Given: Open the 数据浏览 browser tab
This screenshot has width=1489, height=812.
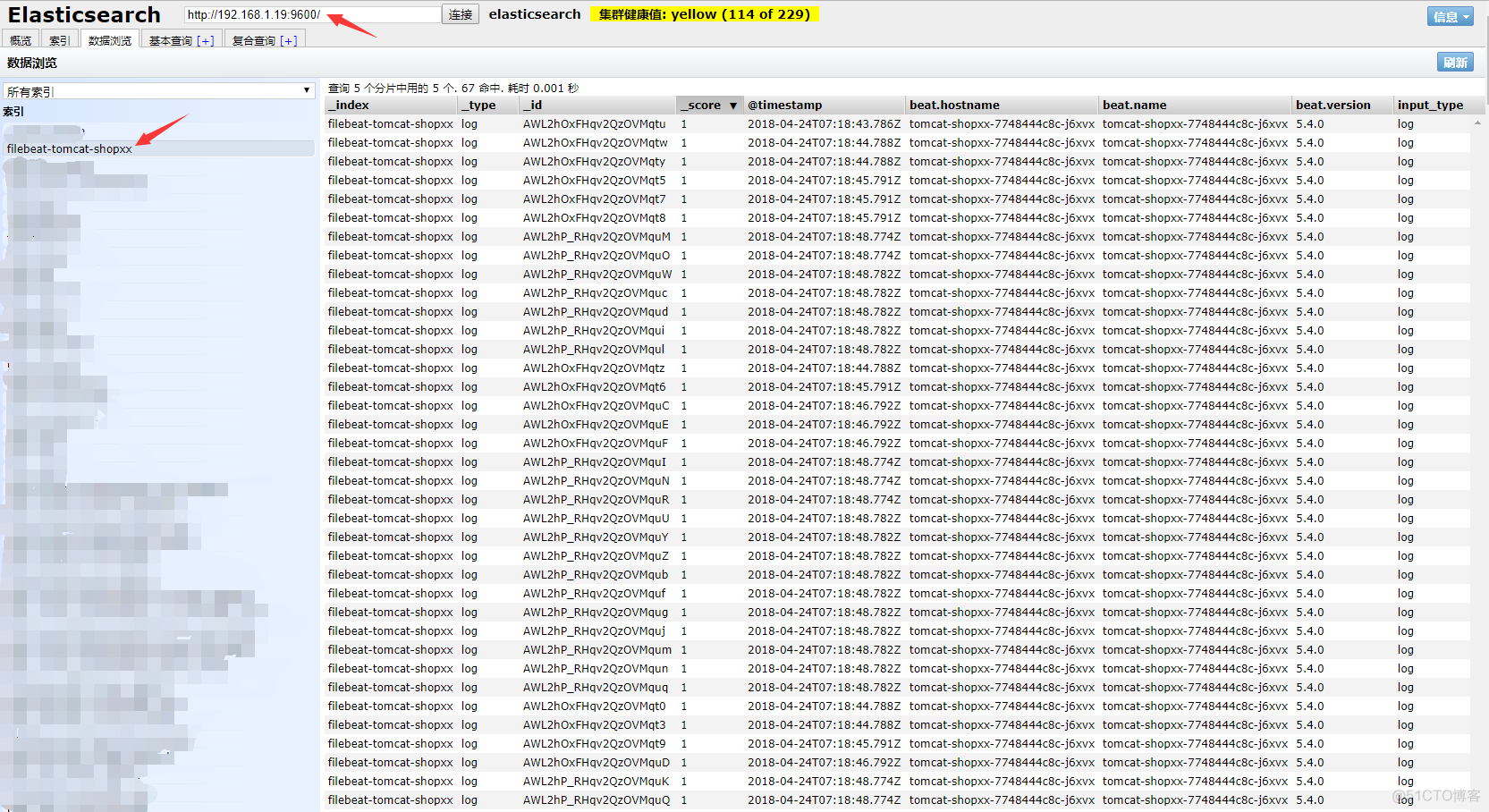Looking at the screenshot, I should pos(110,40).
